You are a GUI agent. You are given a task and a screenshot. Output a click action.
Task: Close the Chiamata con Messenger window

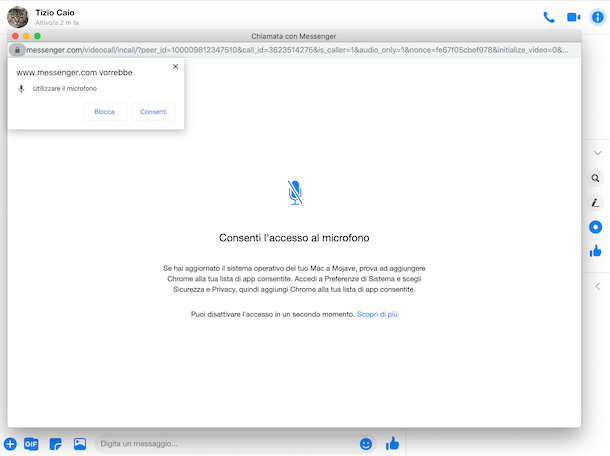click(15, 36)
